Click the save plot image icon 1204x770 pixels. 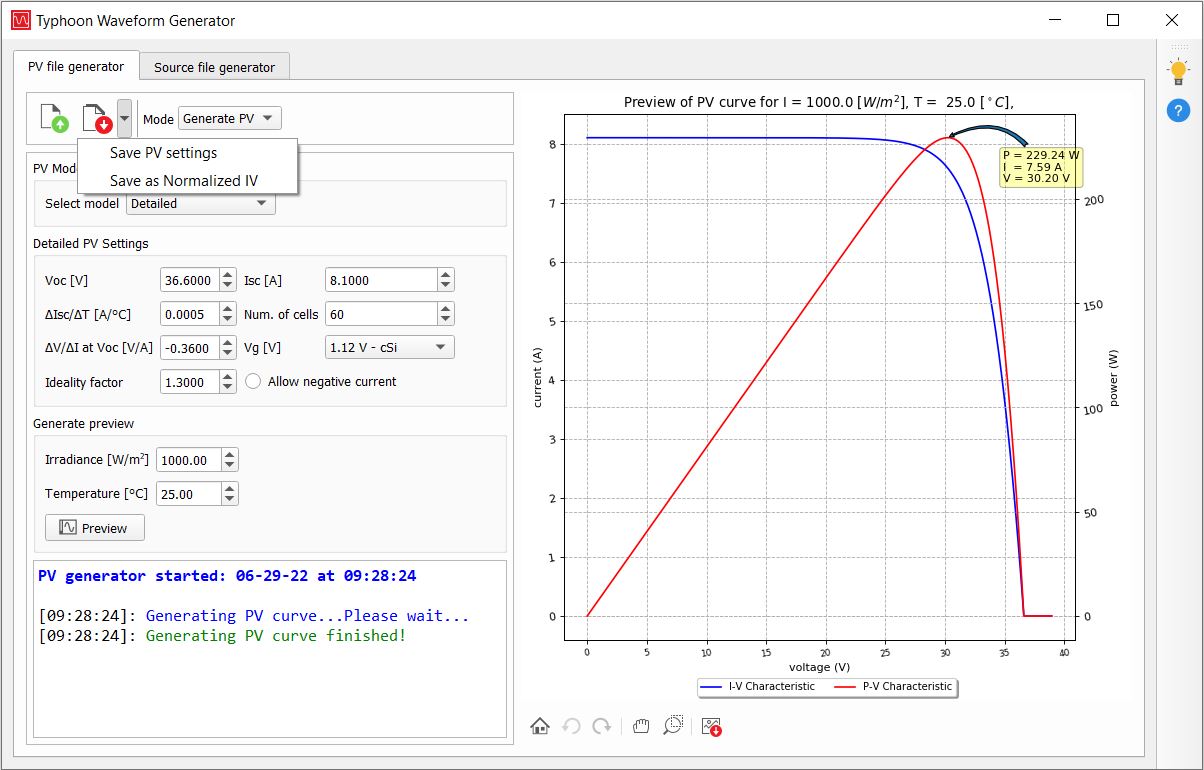tap(711, 727)
